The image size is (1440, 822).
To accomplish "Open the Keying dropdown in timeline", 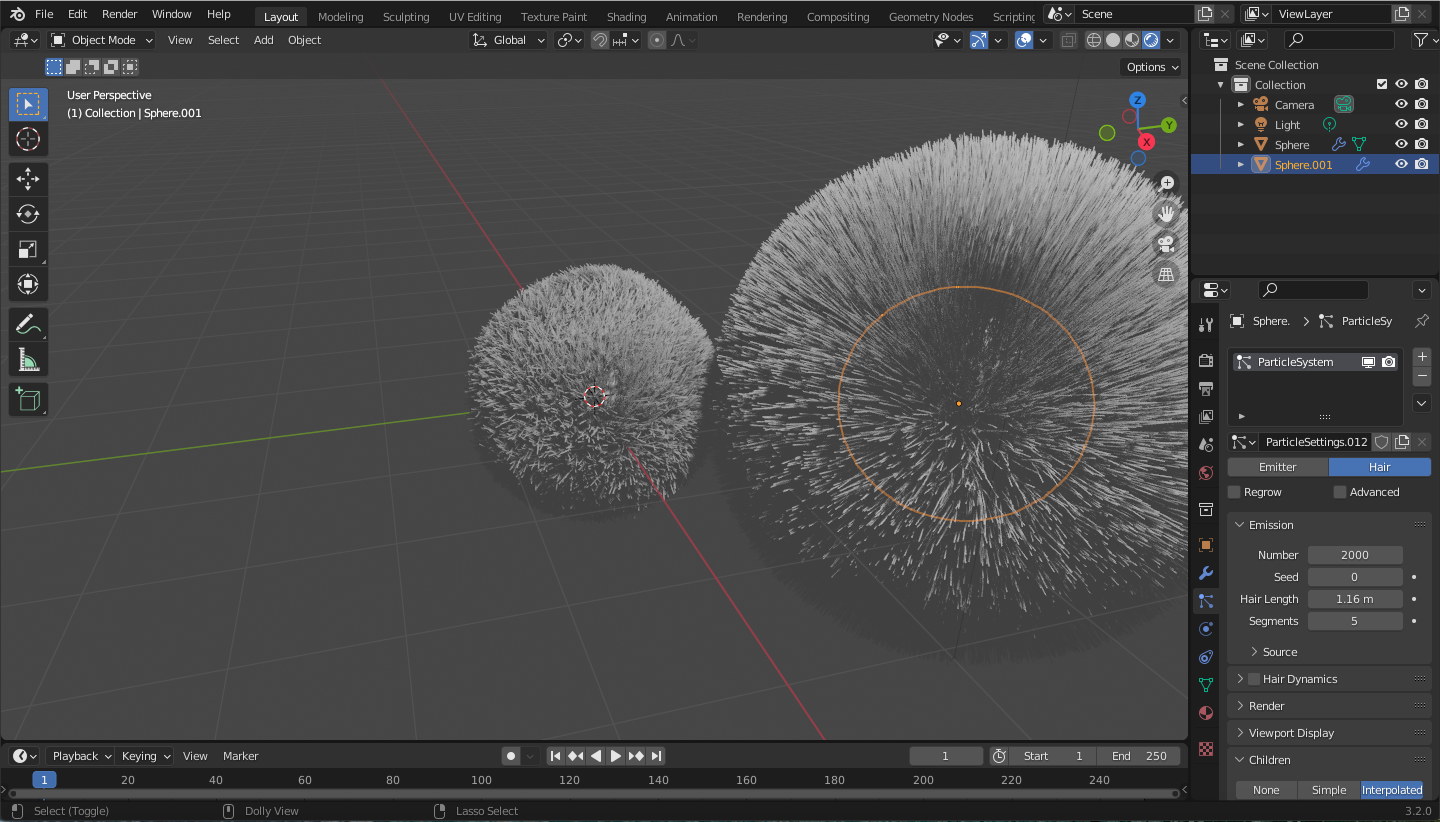I will [x=146, y=756].
